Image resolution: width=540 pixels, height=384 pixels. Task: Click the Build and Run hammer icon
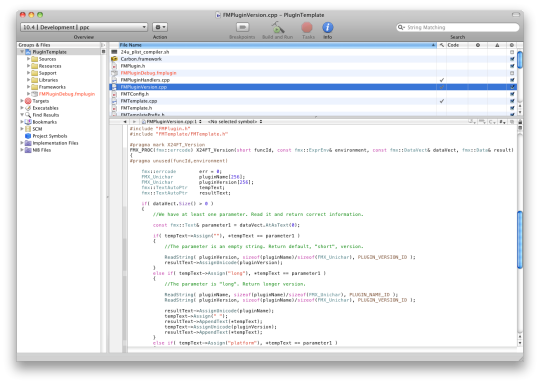(277, 27)
